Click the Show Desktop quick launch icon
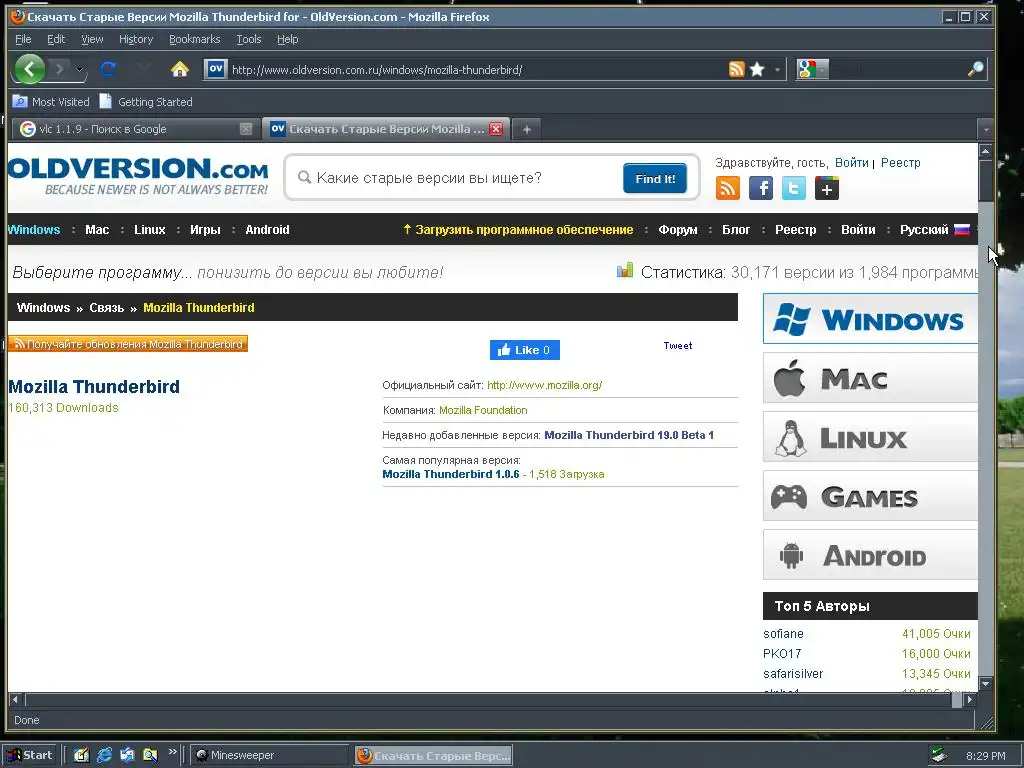Viewport: 1024px width, 768px height. click(81, 755)
